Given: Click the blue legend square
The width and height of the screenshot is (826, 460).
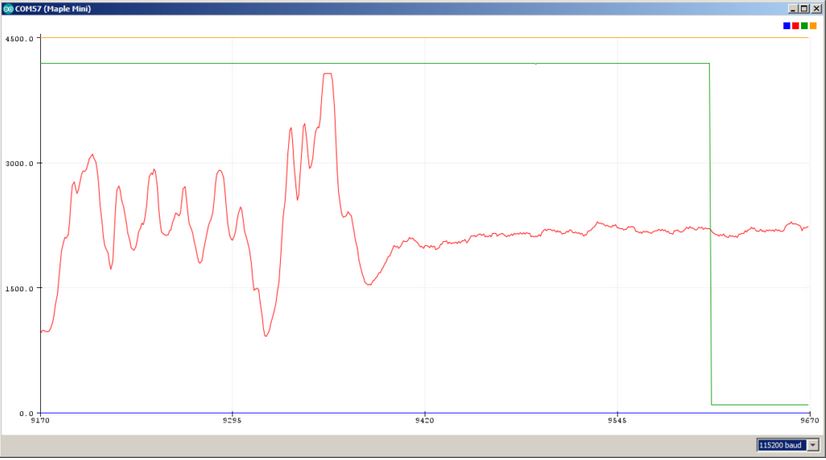Looking at the screenshot, I should pos(787,25).
